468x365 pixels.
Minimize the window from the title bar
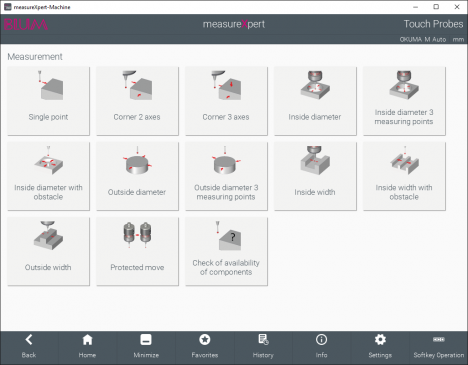click(415, 7)
